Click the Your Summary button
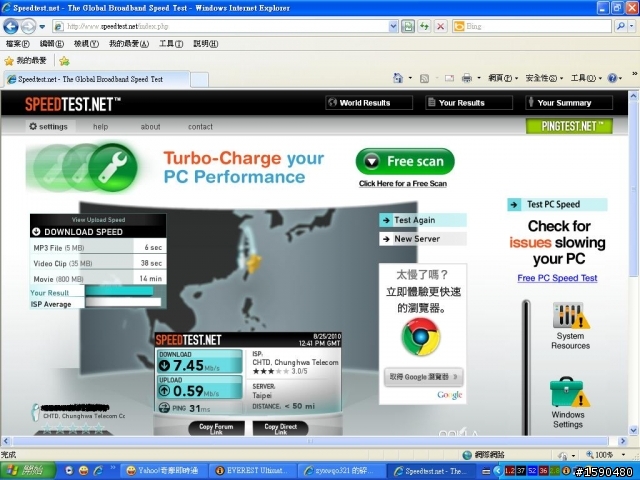Viewport: 640px width, 480px height. (x=569, y=103)
